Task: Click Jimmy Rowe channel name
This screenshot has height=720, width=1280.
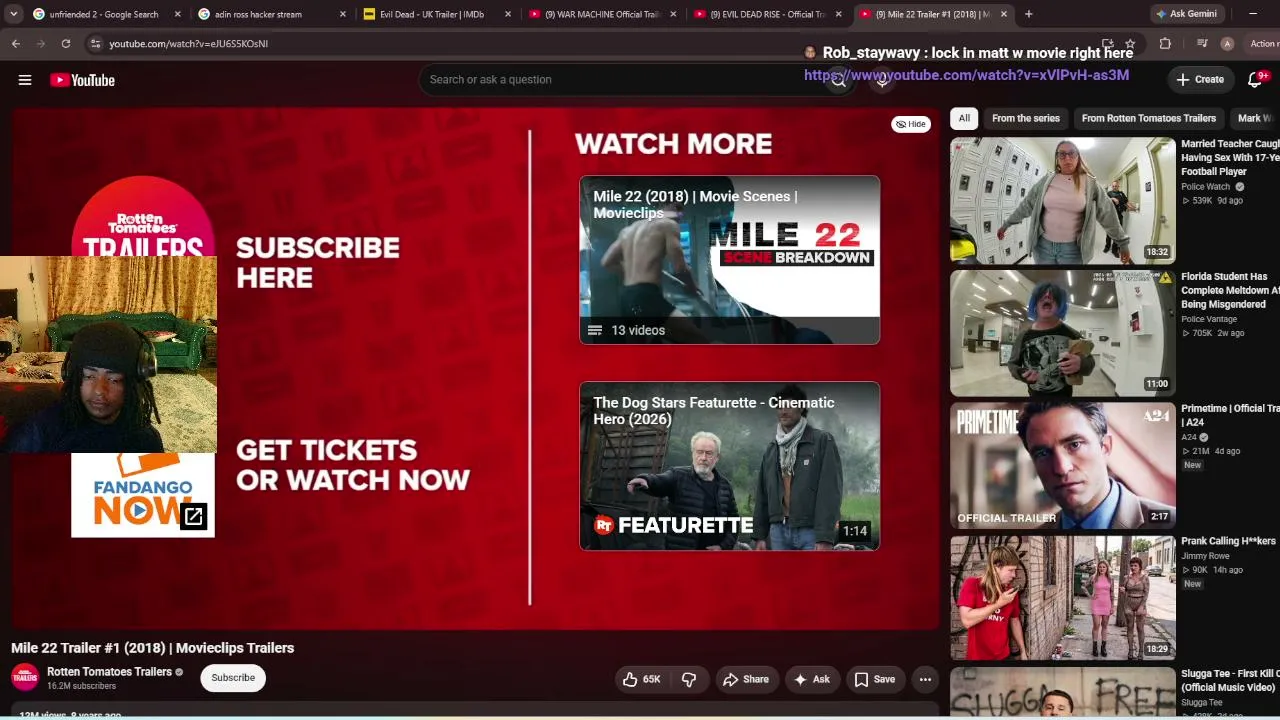Action: pos(1205,556)
